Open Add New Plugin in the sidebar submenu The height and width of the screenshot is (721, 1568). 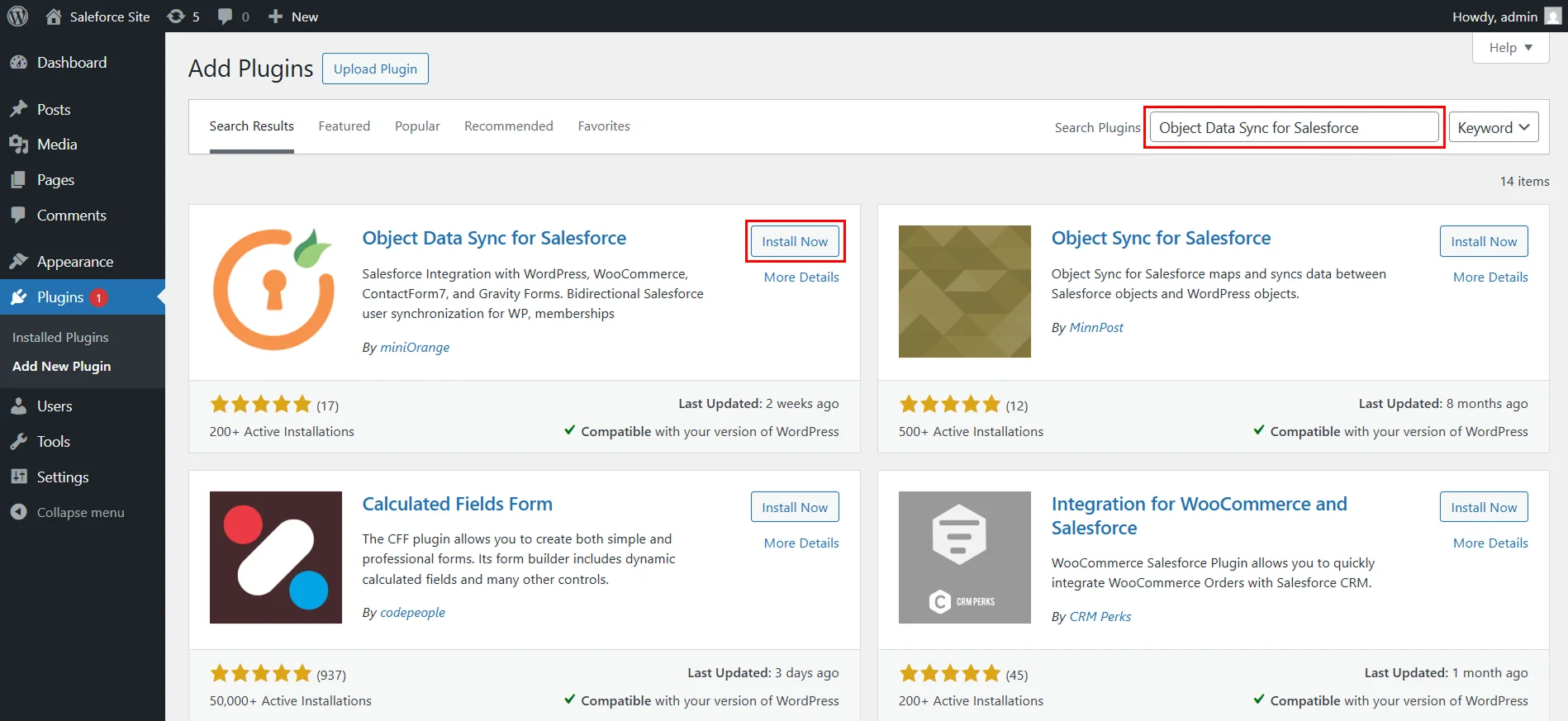click(x=61, y=366)
